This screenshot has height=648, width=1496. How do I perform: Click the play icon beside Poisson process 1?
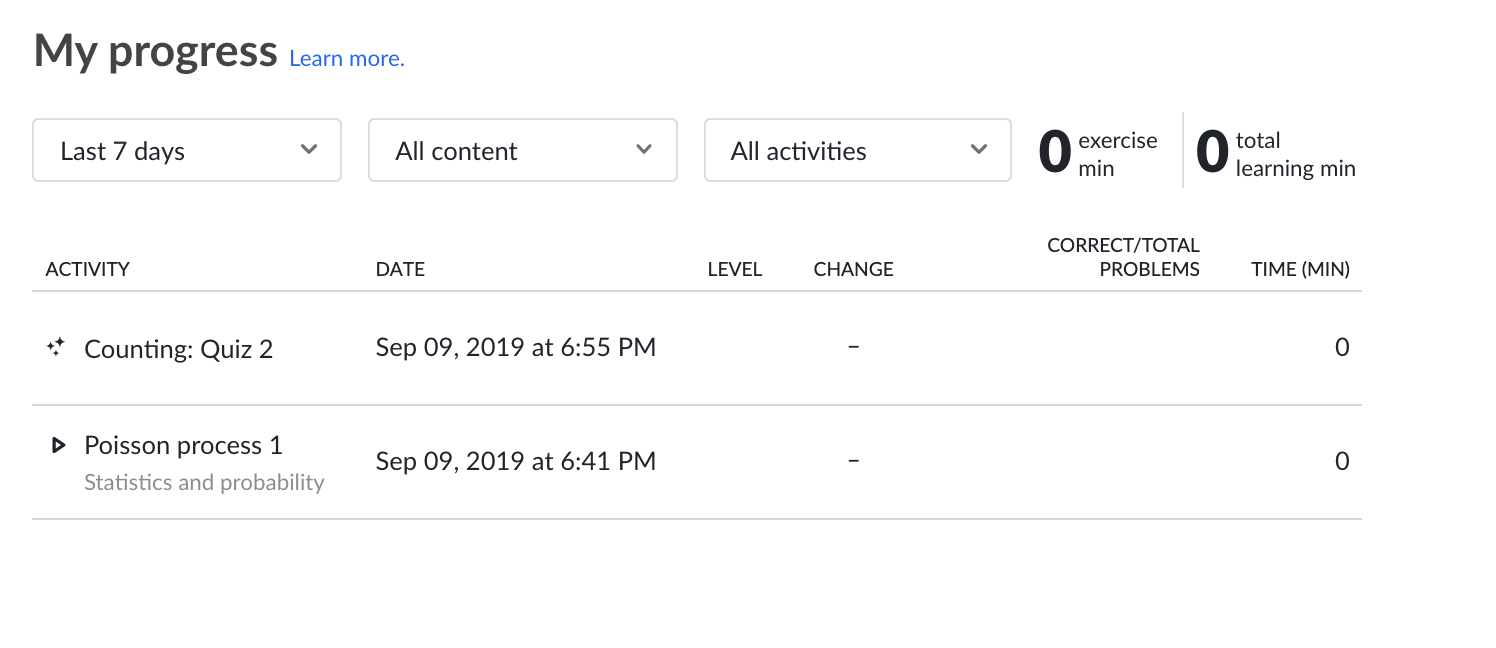pos(58,445)
